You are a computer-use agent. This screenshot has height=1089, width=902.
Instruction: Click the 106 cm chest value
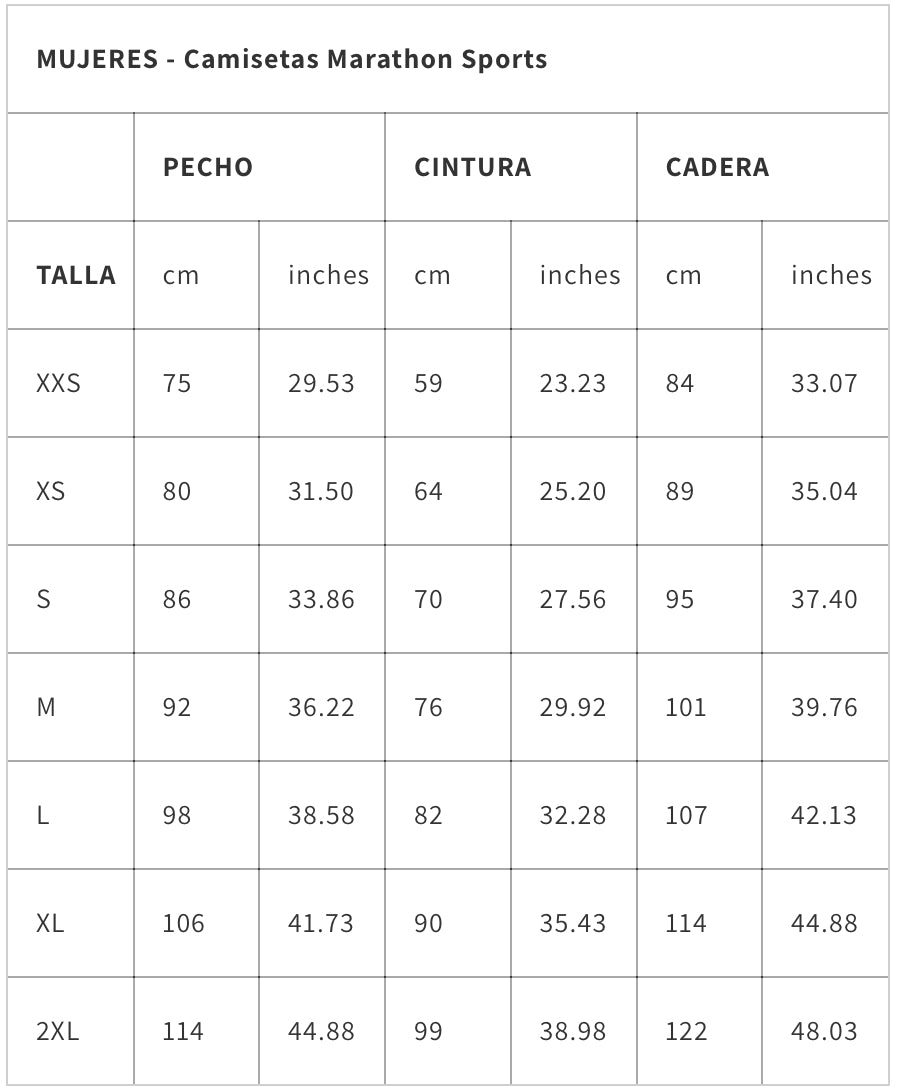[x=183, y=923]
